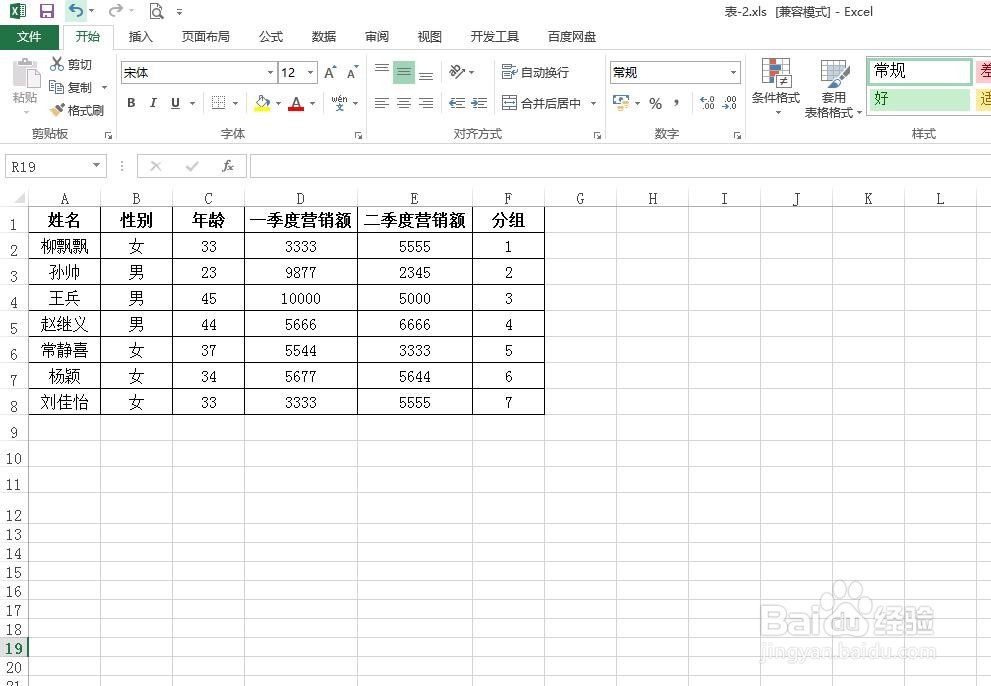This screenshot has height=686, width=991.
Task: Toggle italic formatting
Action: (152, 103)
